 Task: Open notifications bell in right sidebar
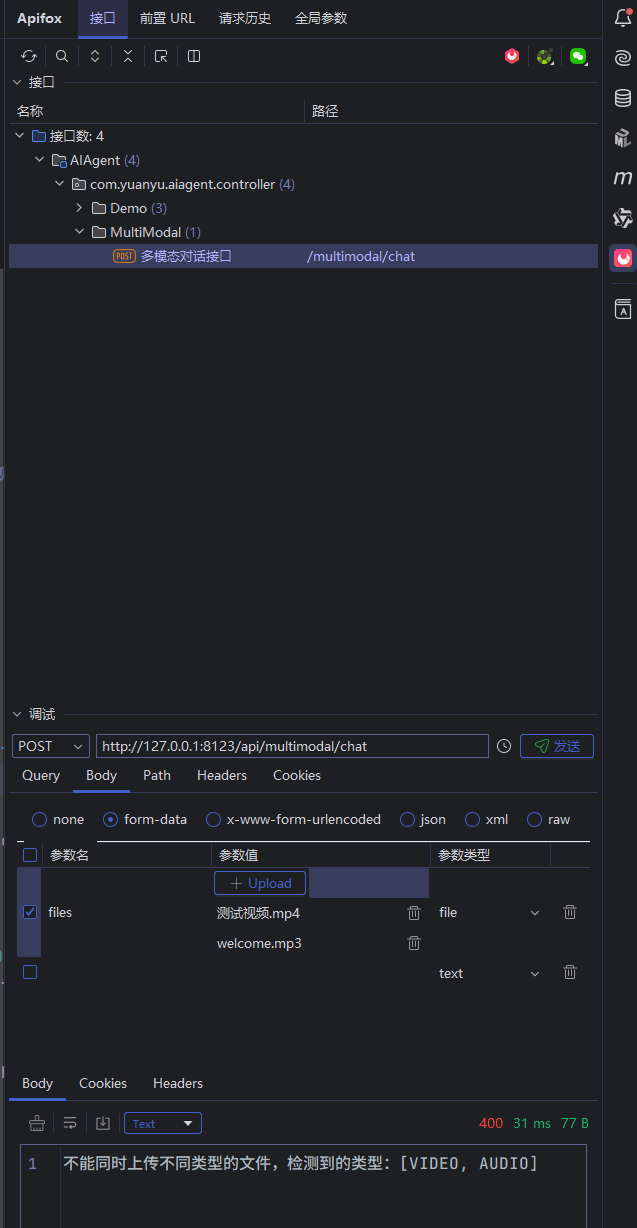pos(623,18)
